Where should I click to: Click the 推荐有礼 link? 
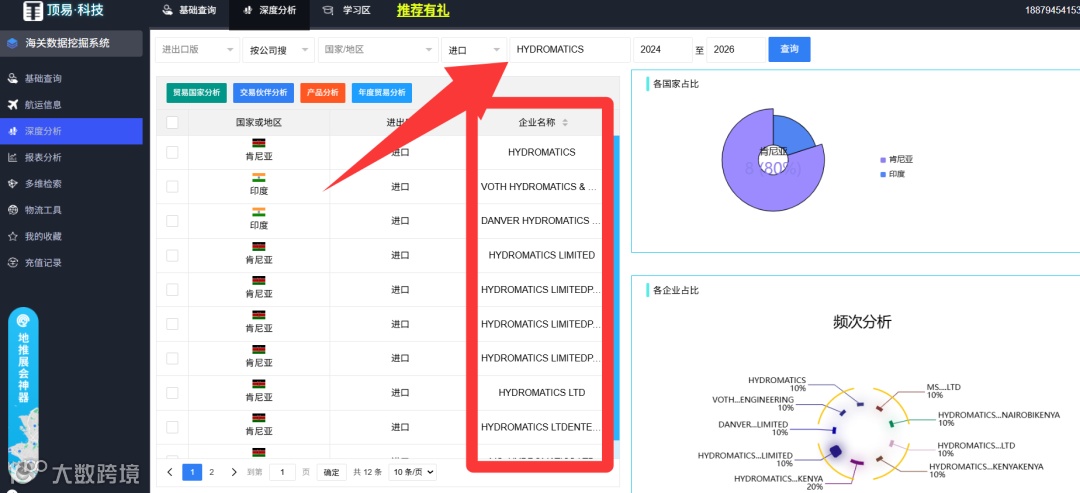(423, 10)
